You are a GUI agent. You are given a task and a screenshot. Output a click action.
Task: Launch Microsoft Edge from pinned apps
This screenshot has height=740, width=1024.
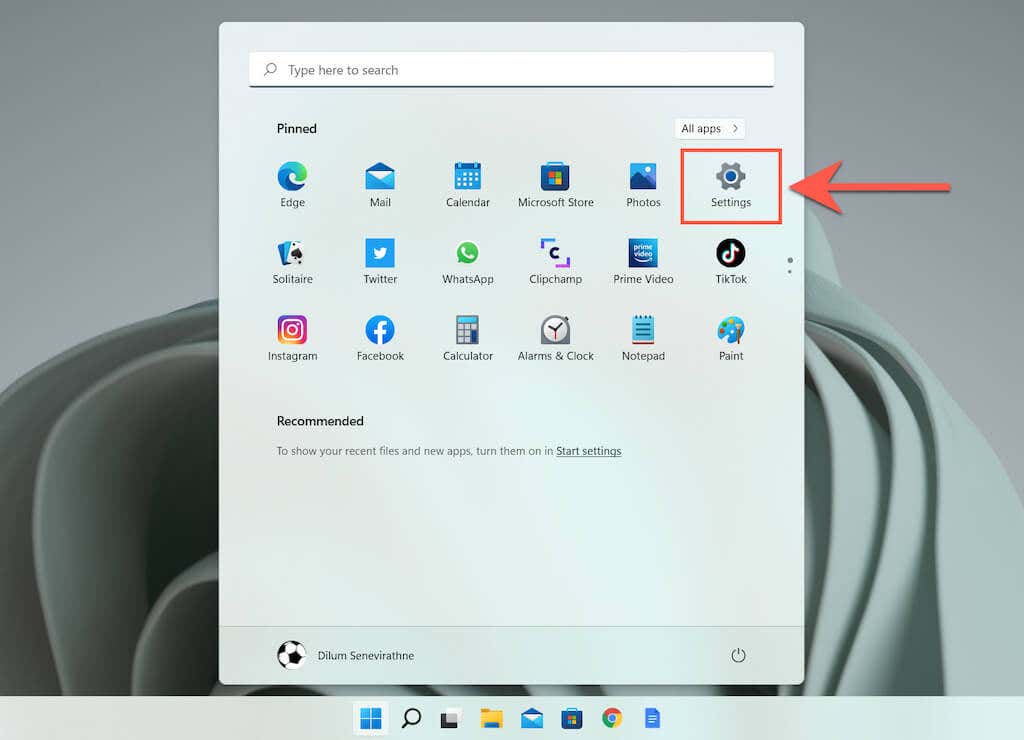click(x=292, y=185)
